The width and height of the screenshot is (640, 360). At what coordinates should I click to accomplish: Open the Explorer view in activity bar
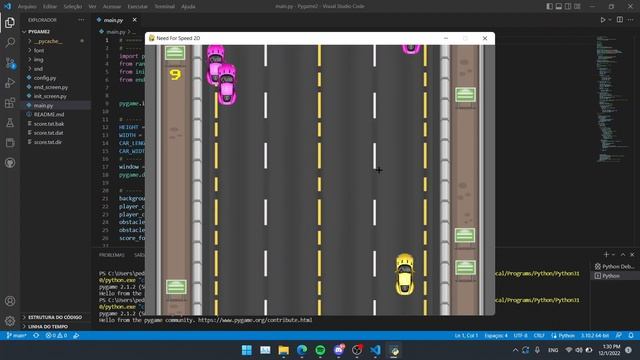click(x=10, y=23)
